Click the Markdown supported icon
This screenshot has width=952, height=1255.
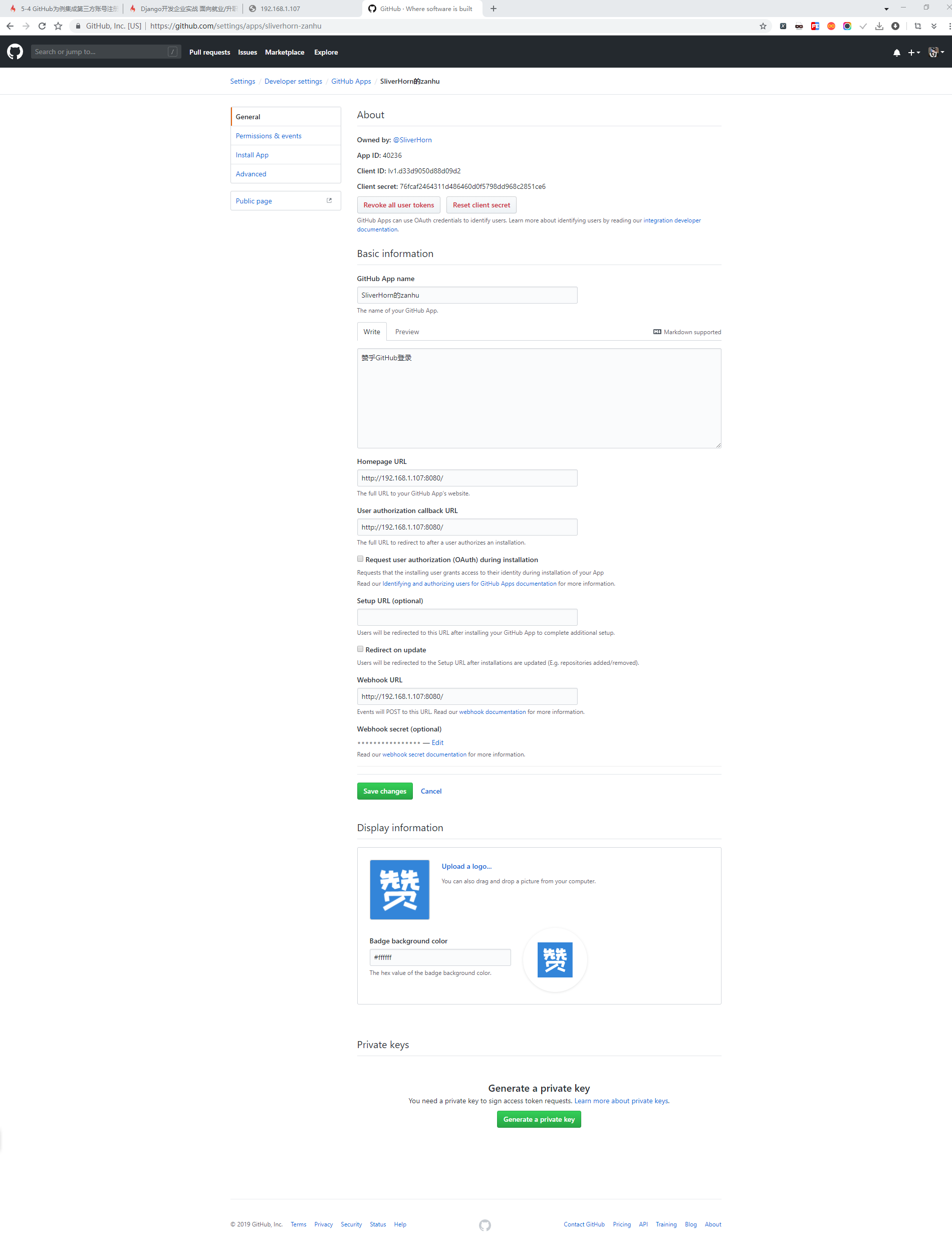(657, 332)
